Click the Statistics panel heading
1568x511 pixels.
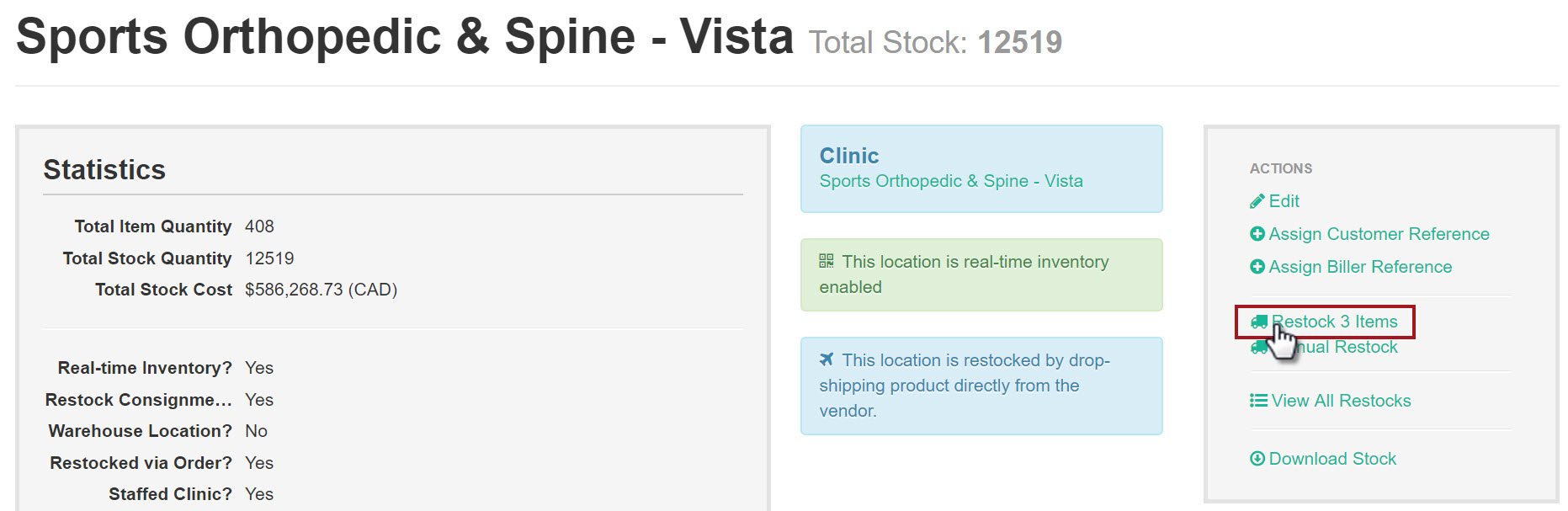pos(104,170)
